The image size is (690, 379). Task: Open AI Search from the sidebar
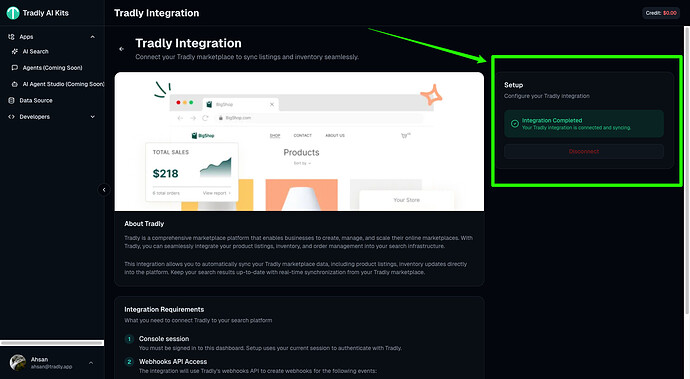(x=35, y=52)
